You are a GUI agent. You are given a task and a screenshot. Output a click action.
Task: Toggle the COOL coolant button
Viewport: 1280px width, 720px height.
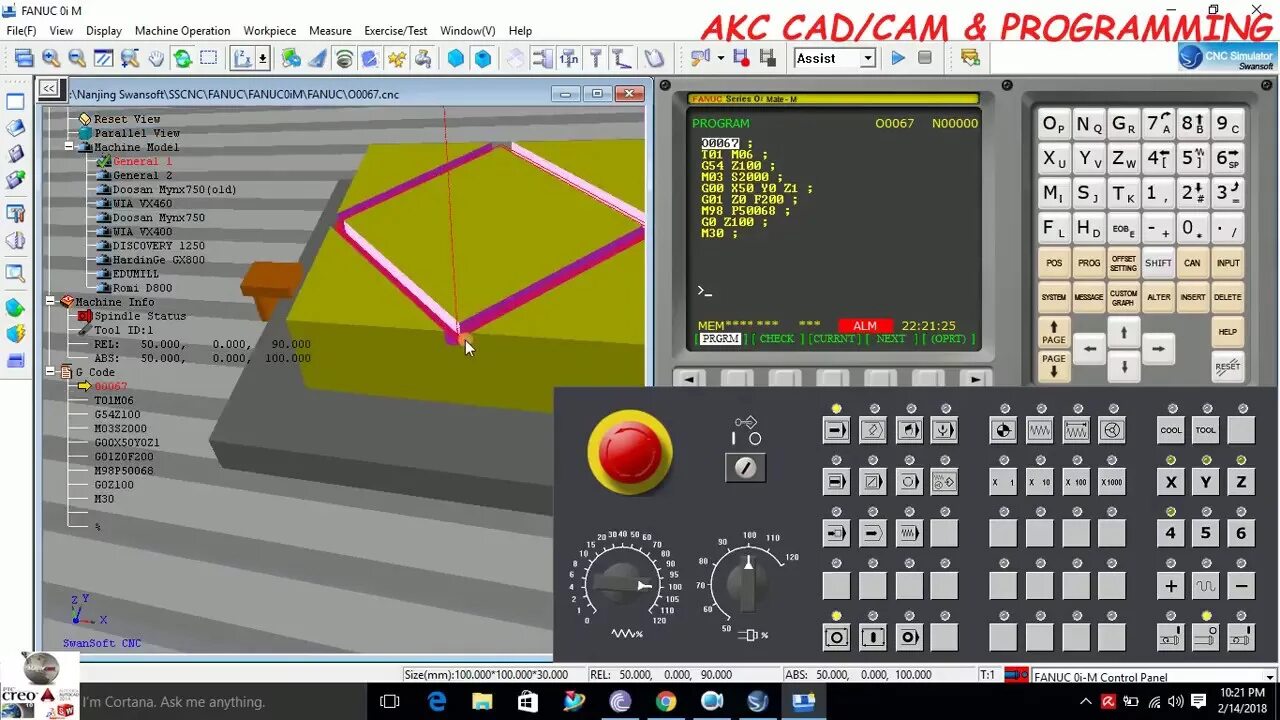click(x=1171, y=431)
